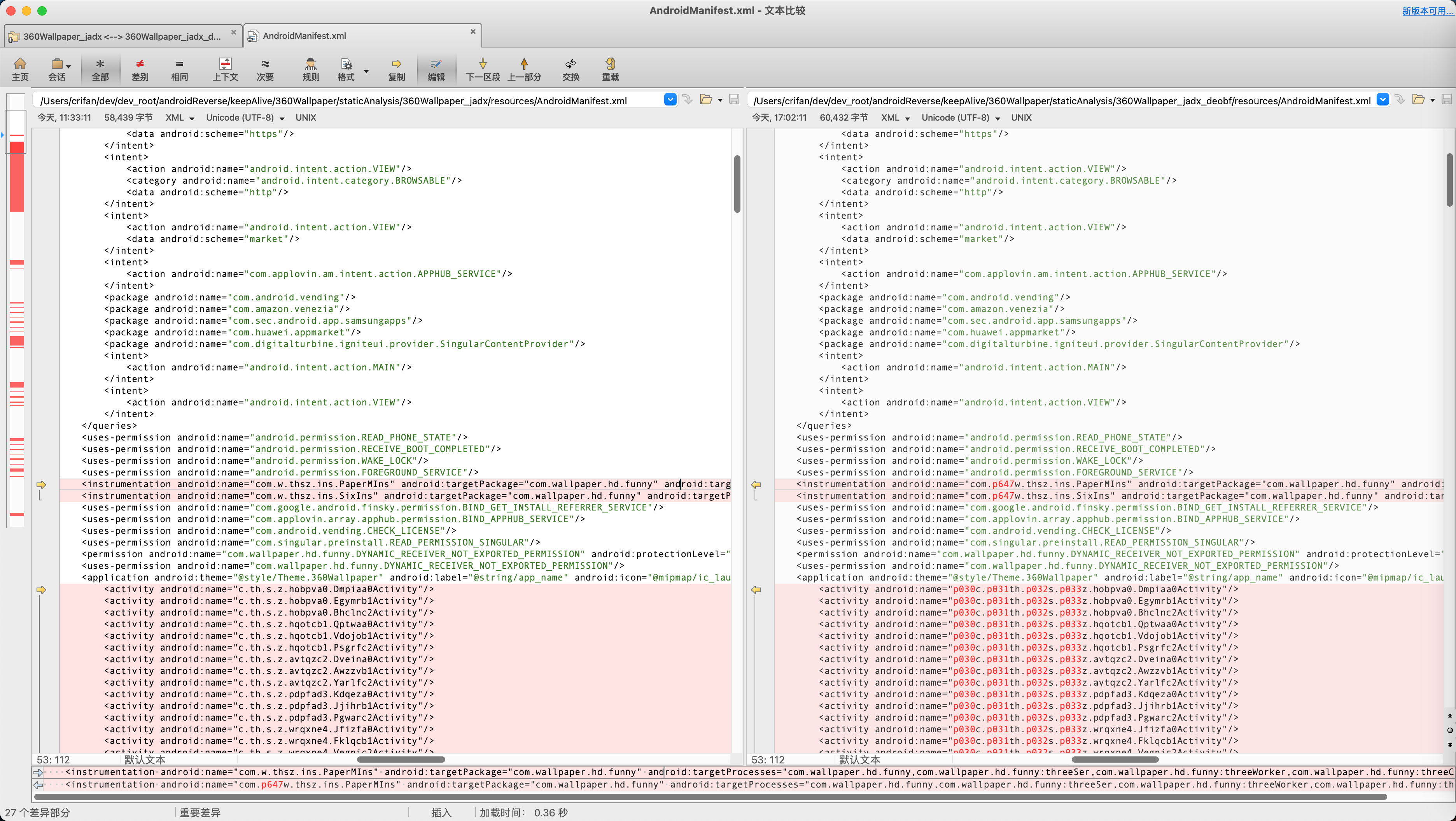Screen dimensions: 1456x821
Task: Click the difference overview thumbnail map
Action: (17, 310)
